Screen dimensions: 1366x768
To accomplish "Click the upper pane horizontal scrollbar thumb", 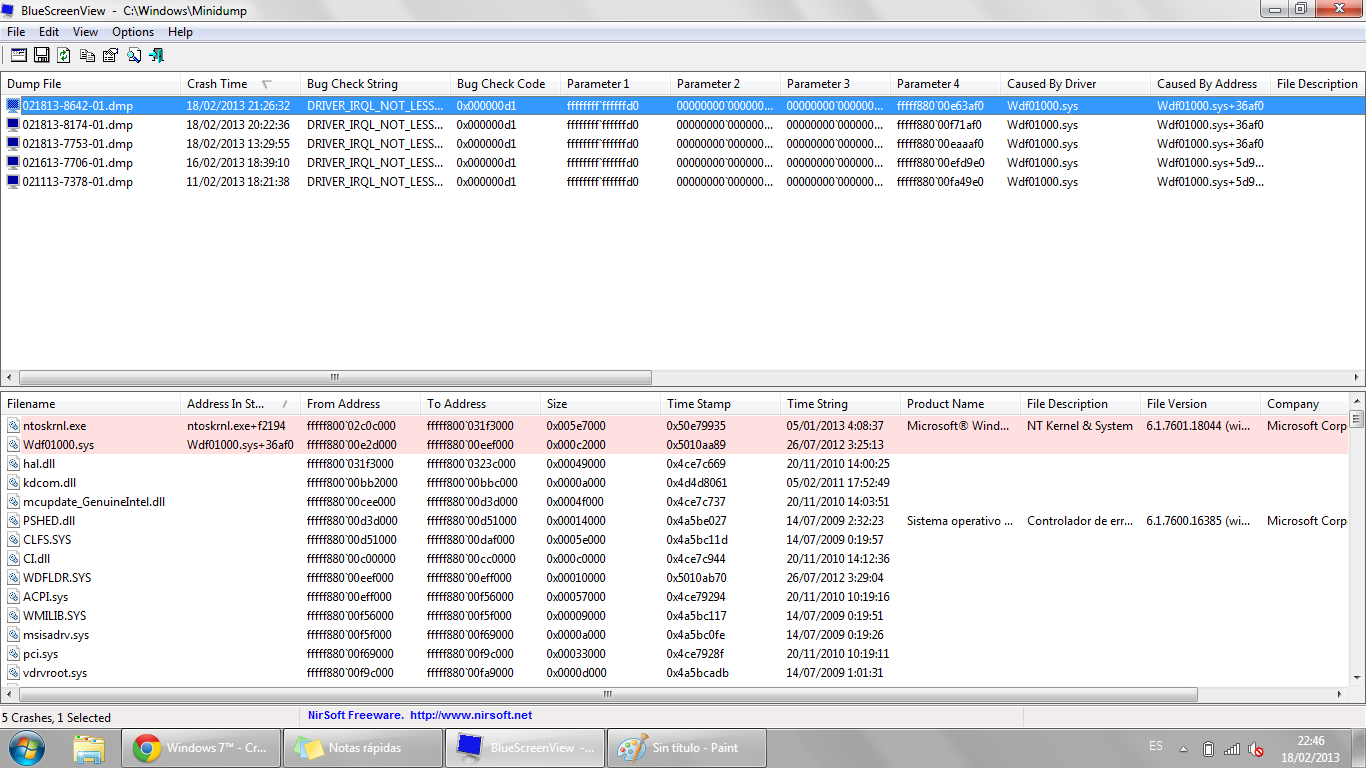I will tap(335, 378).
